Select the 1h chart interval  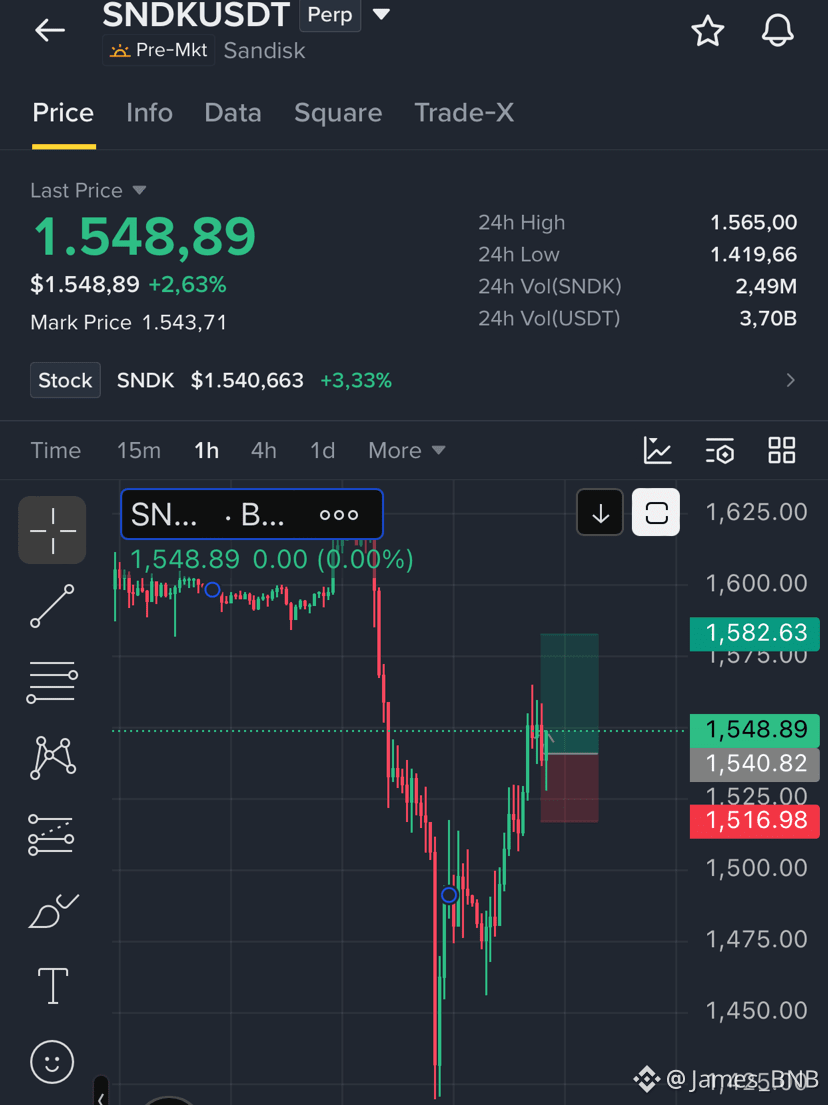[206, 450]
